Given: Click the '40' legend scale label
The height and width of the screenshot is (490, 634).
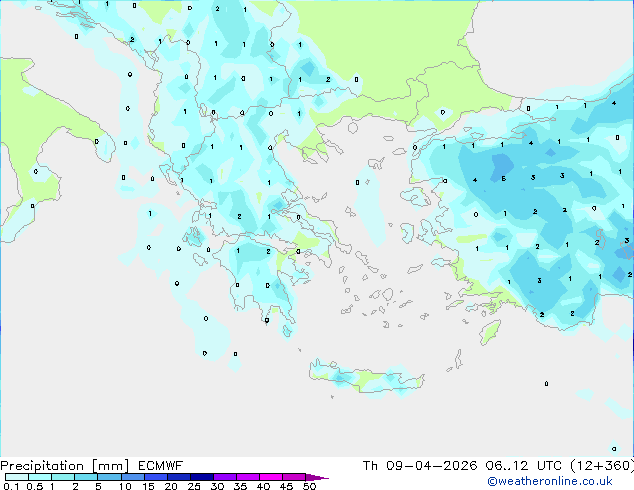Looking at the screenshot, I should pos(263,486).
